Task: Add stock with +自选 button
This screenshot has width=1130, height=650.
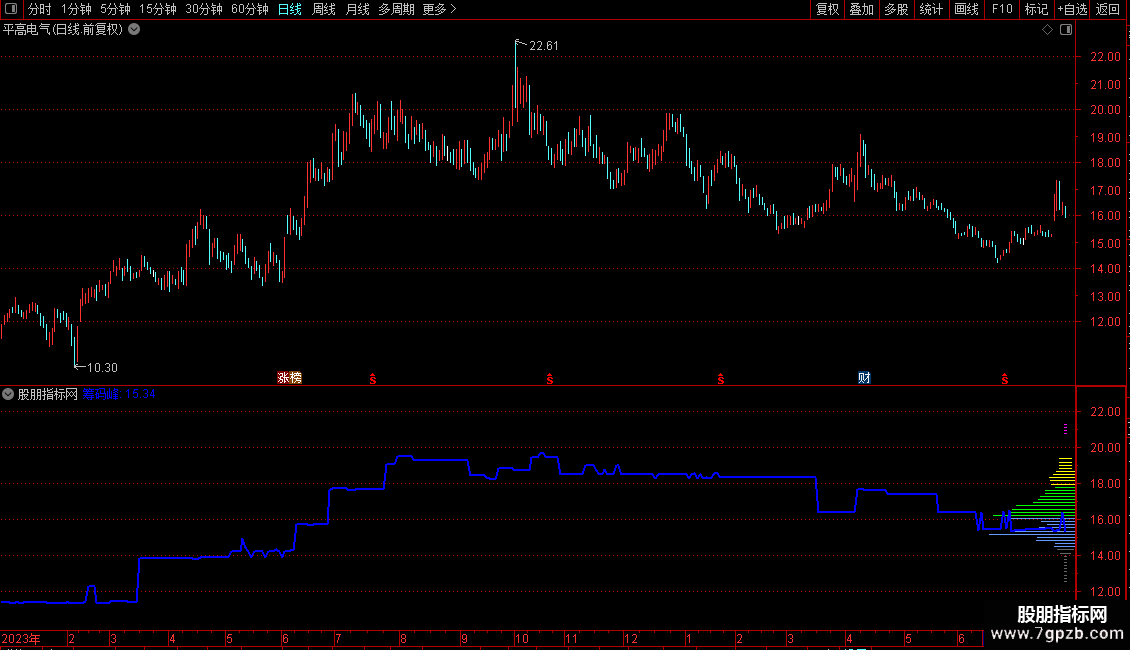Action: click(1072, 9)
